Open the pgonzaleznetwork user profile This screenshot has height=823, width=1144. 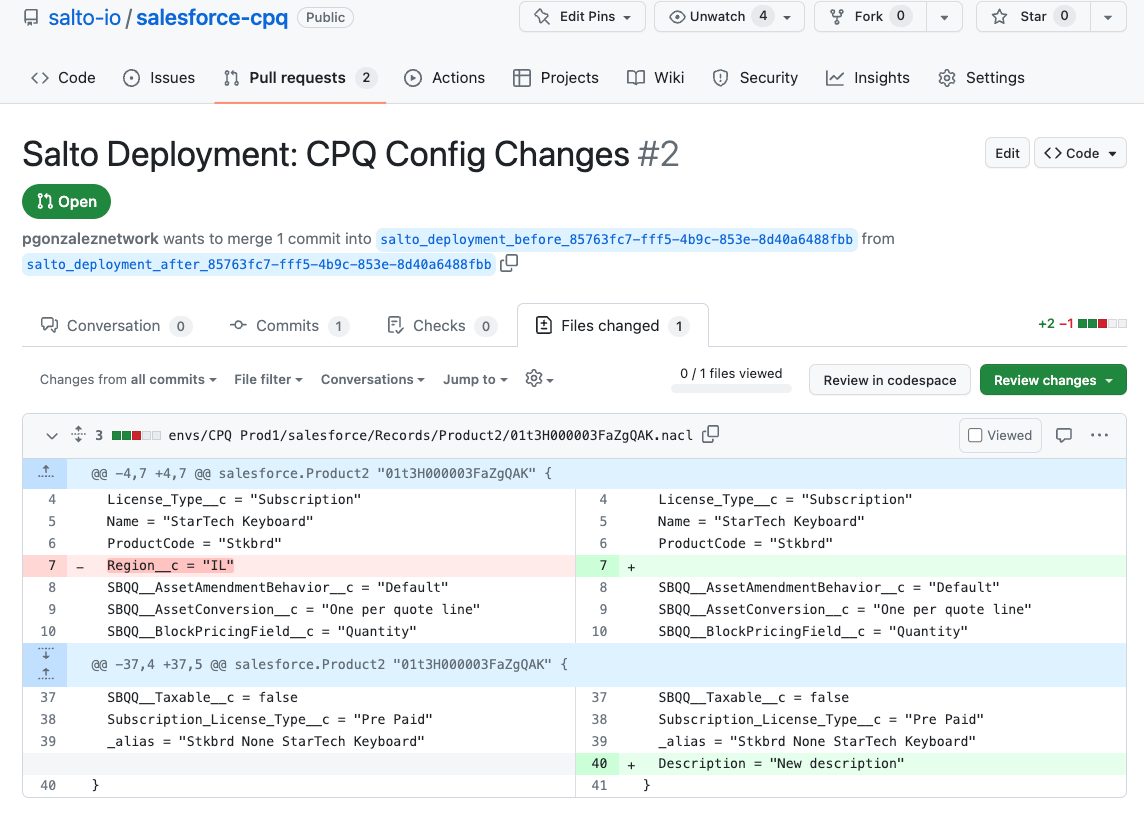[90, 239]
